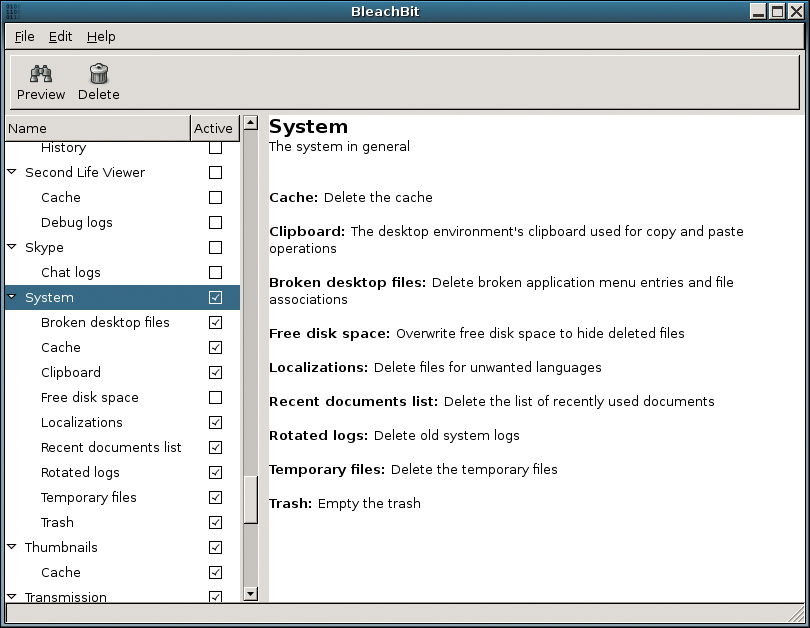Select the Debug logs row
Screen dimensions: 810x628
(x=122, y=223)
